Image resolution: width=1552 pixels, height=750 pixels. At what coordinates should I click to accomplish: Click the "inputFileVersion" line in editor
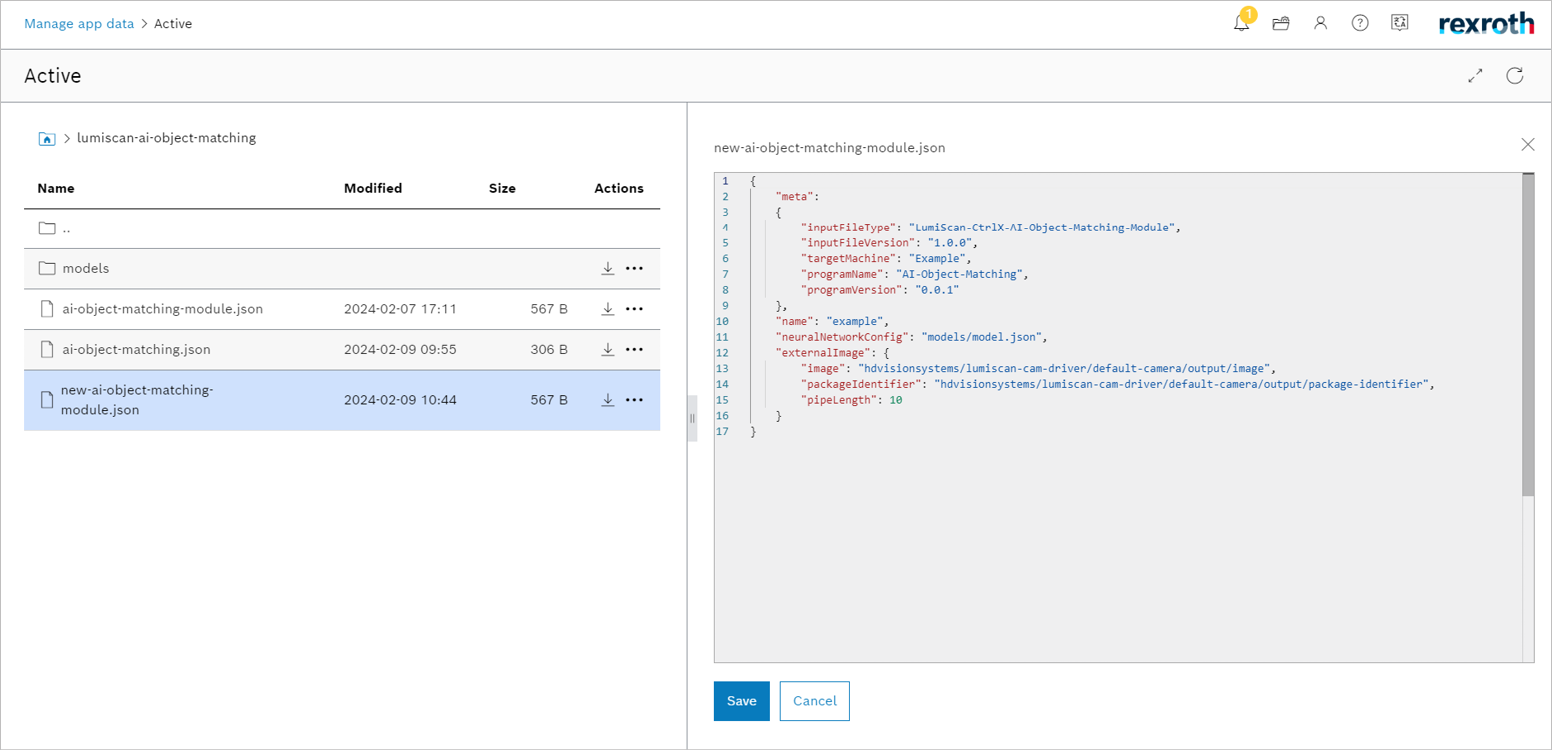click(888, 243)
